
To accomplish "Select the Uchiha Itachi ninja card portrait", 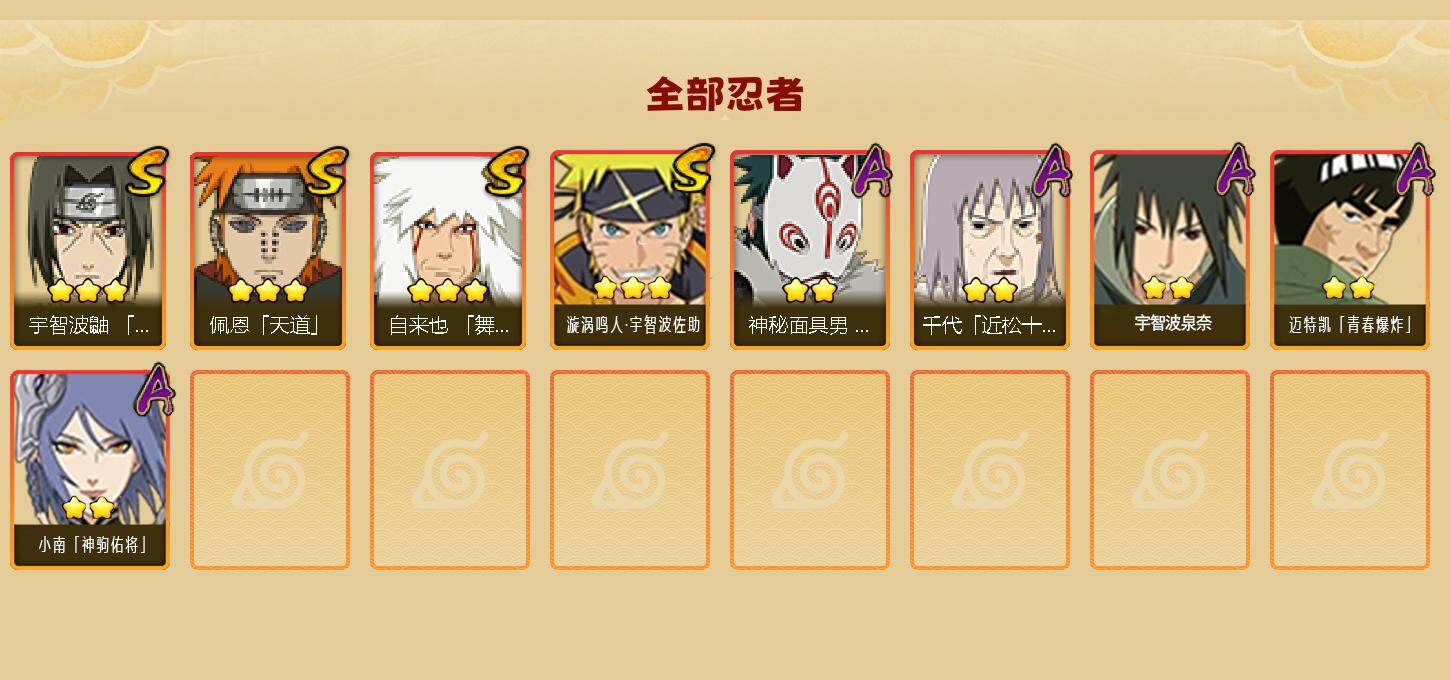I will [x=88, y=250].
